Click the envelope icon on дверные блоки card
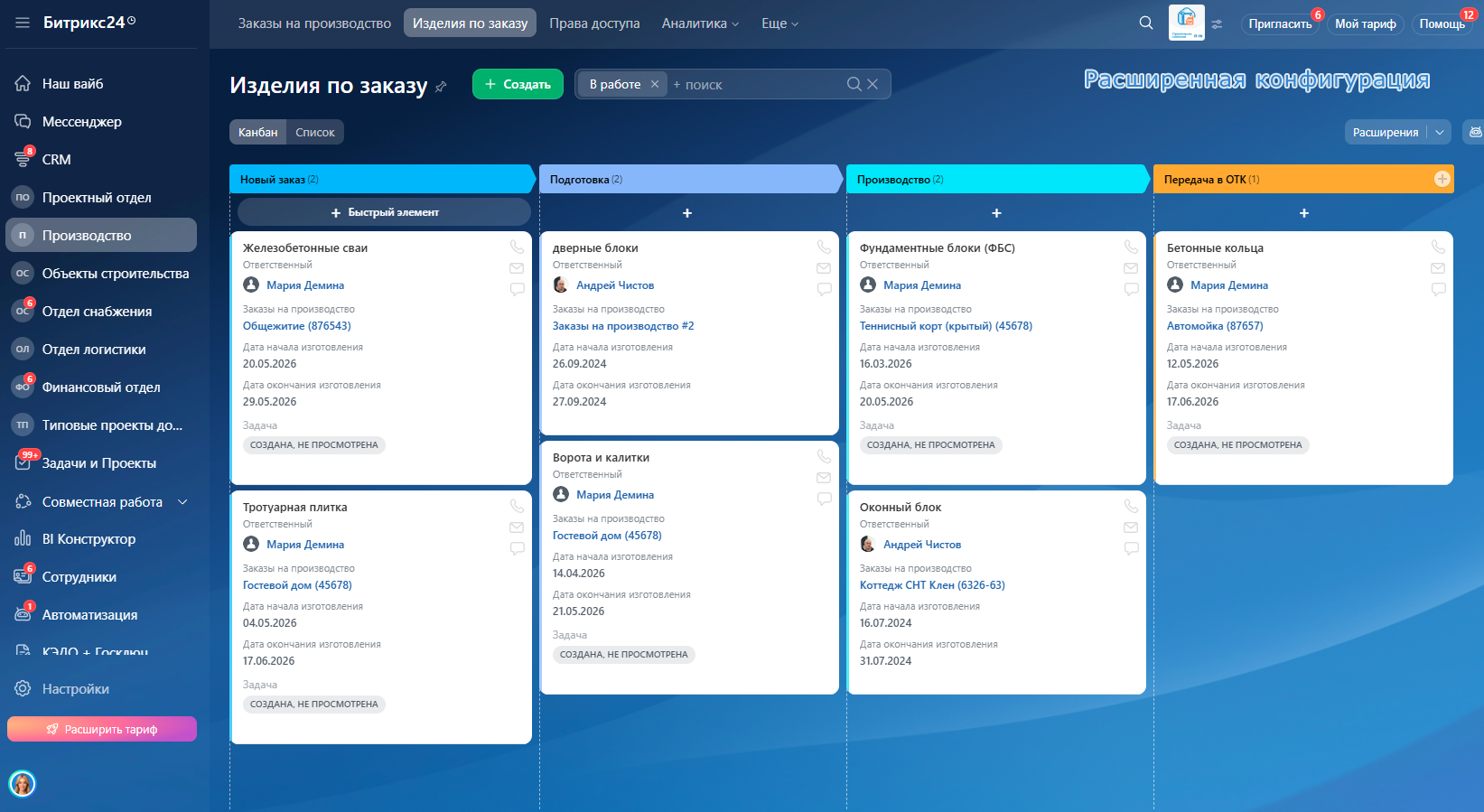Screen dimensions: 1484x812 pyautogui.click(x=824, y=268)
